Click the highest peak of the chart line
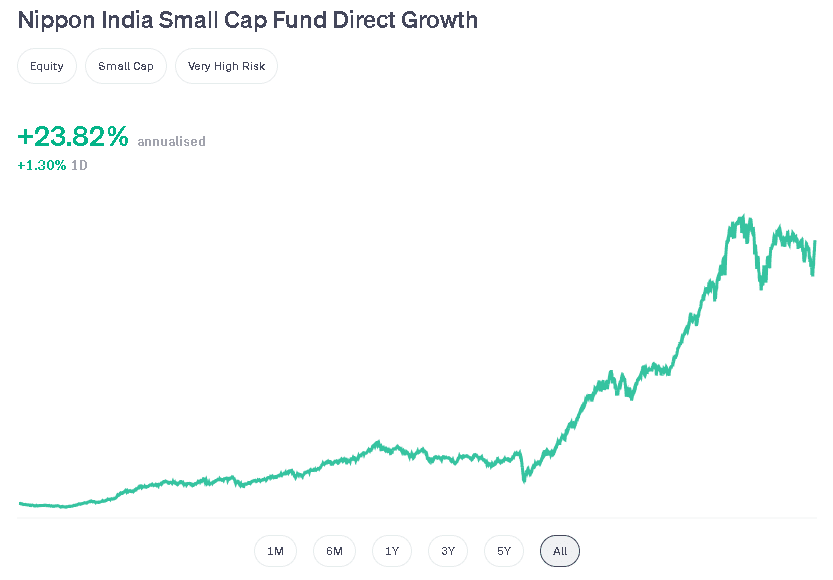The image size is (833, 580). click(743, 217)
